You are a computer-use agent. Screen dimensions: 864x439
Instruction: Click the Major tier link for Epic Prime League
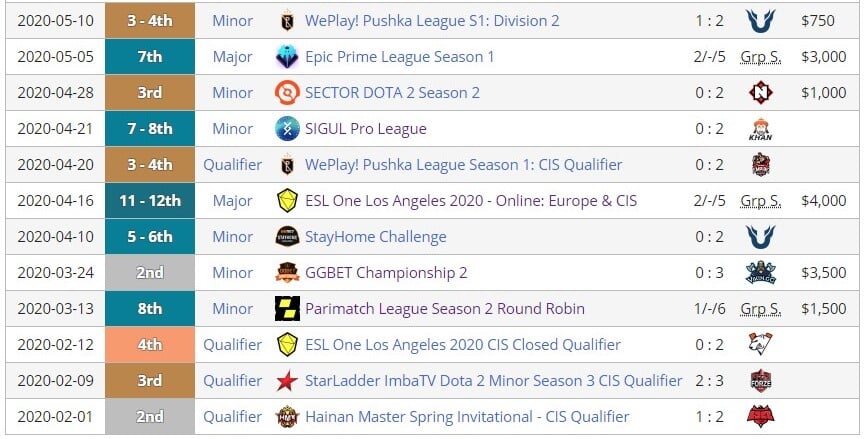click(233, 57)
